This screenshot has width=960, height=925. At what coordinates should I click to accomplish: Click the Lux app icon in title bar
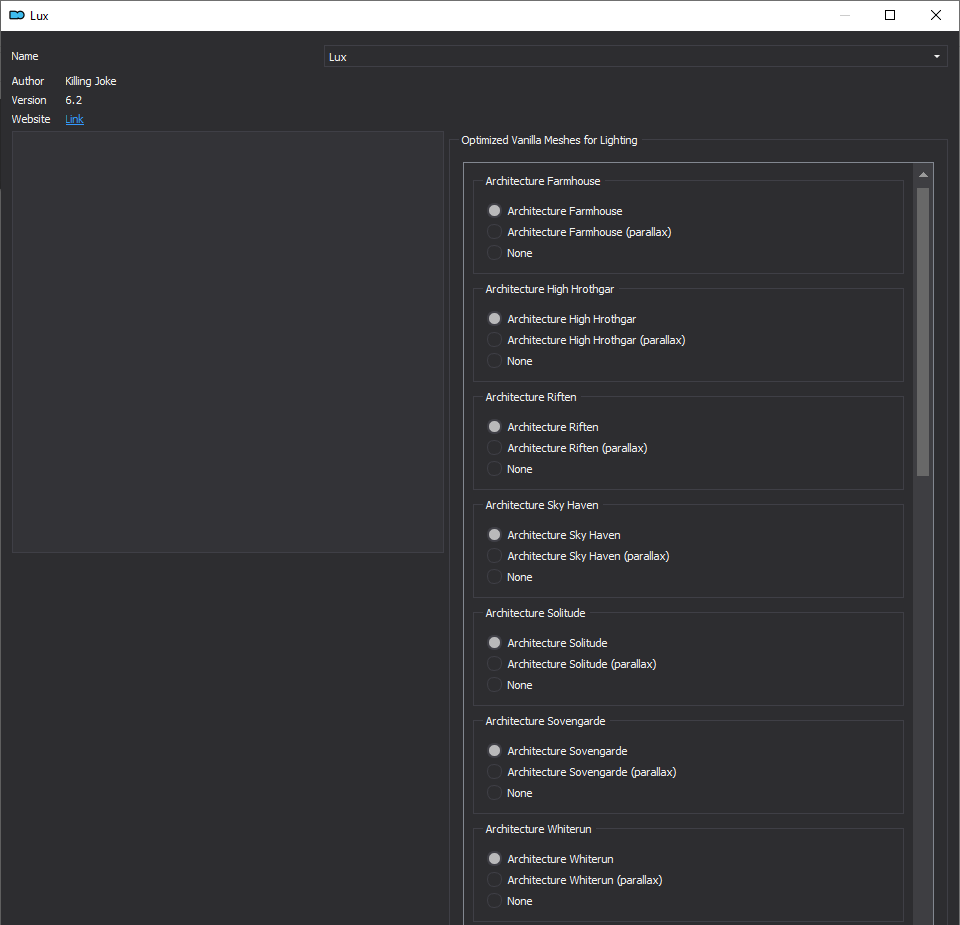(x=17, y=15)
